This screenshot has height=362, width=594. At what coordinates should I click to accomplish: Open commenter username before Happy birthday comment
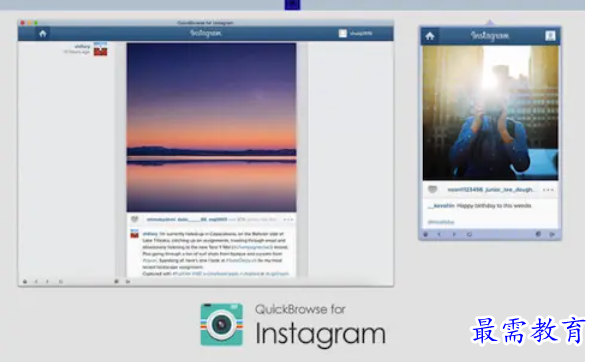[441, 206]
